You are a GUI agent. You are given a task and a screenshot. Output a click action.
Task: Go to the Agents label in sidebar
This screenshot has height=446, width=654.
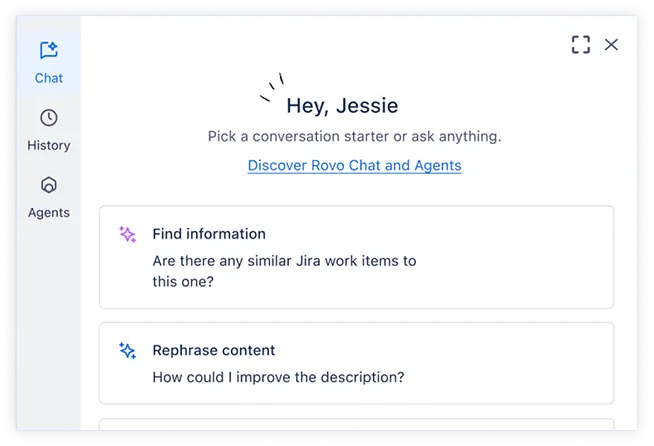(48, 212)
